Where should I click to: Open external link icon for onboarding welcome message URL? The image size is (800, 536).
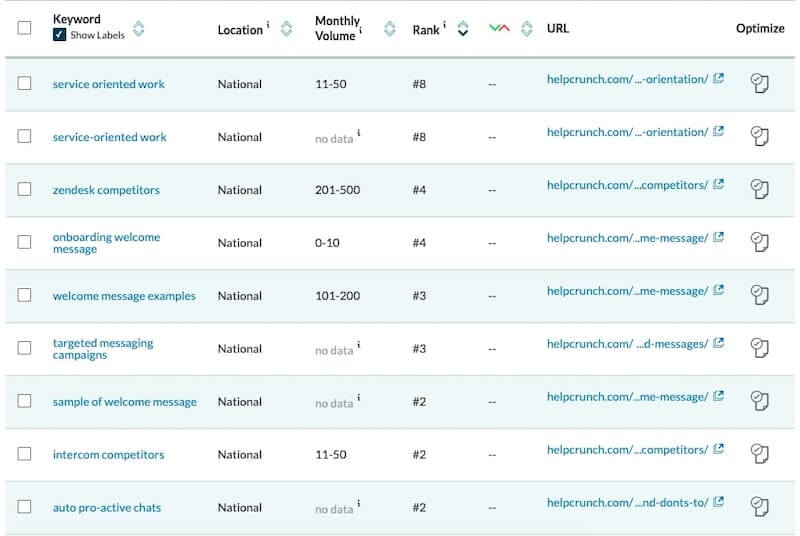tap(718, 237)
